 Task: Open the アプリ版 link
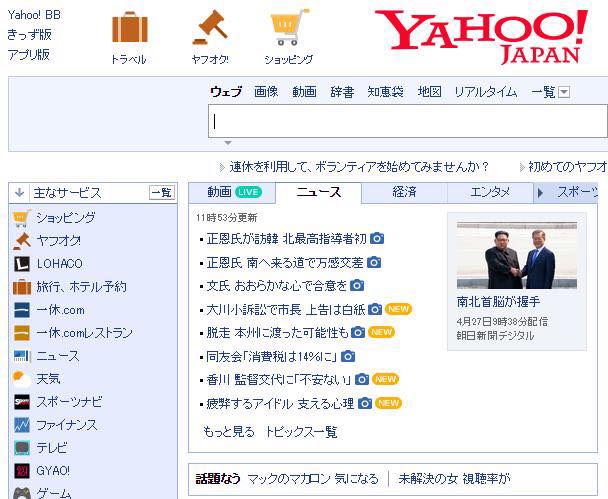point(29,54)
